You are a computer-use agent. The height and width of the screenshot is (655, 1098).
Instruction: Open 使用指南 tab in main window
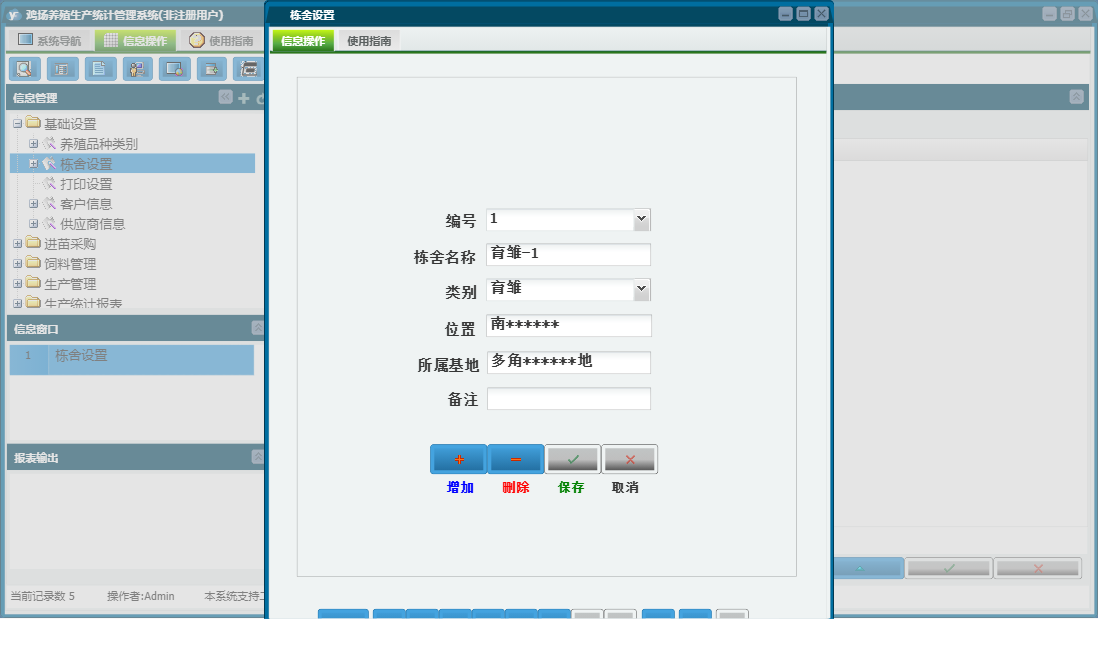point(221,40)
